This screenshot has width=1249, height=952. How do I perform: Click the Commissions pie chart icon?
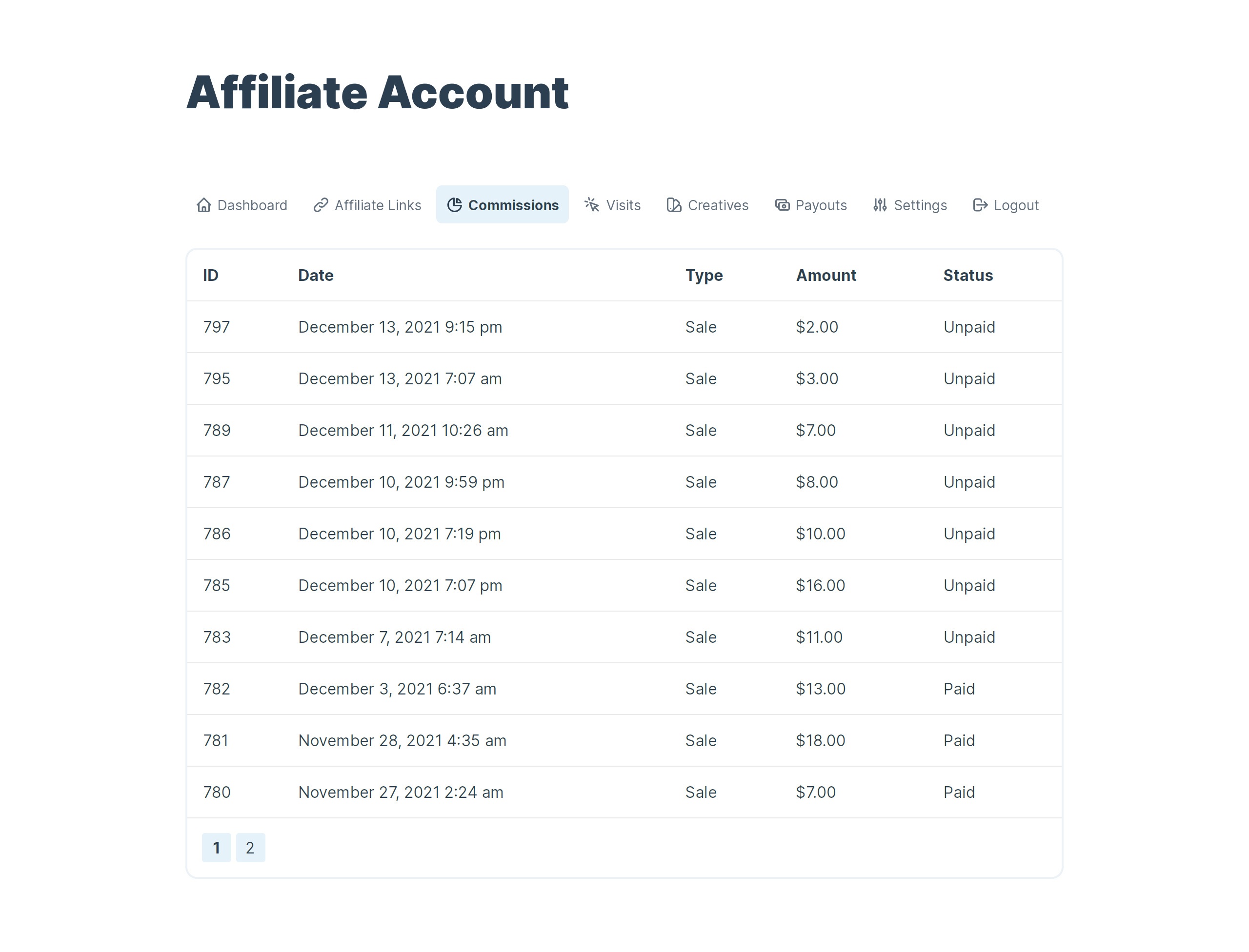pos(454,205)
